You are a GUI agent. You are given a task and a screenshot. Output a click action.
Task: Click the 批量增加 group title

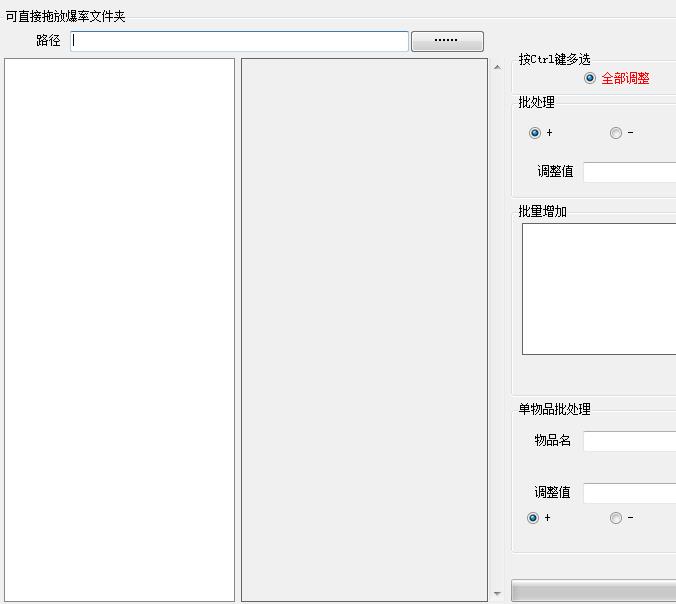pos(542,211)
